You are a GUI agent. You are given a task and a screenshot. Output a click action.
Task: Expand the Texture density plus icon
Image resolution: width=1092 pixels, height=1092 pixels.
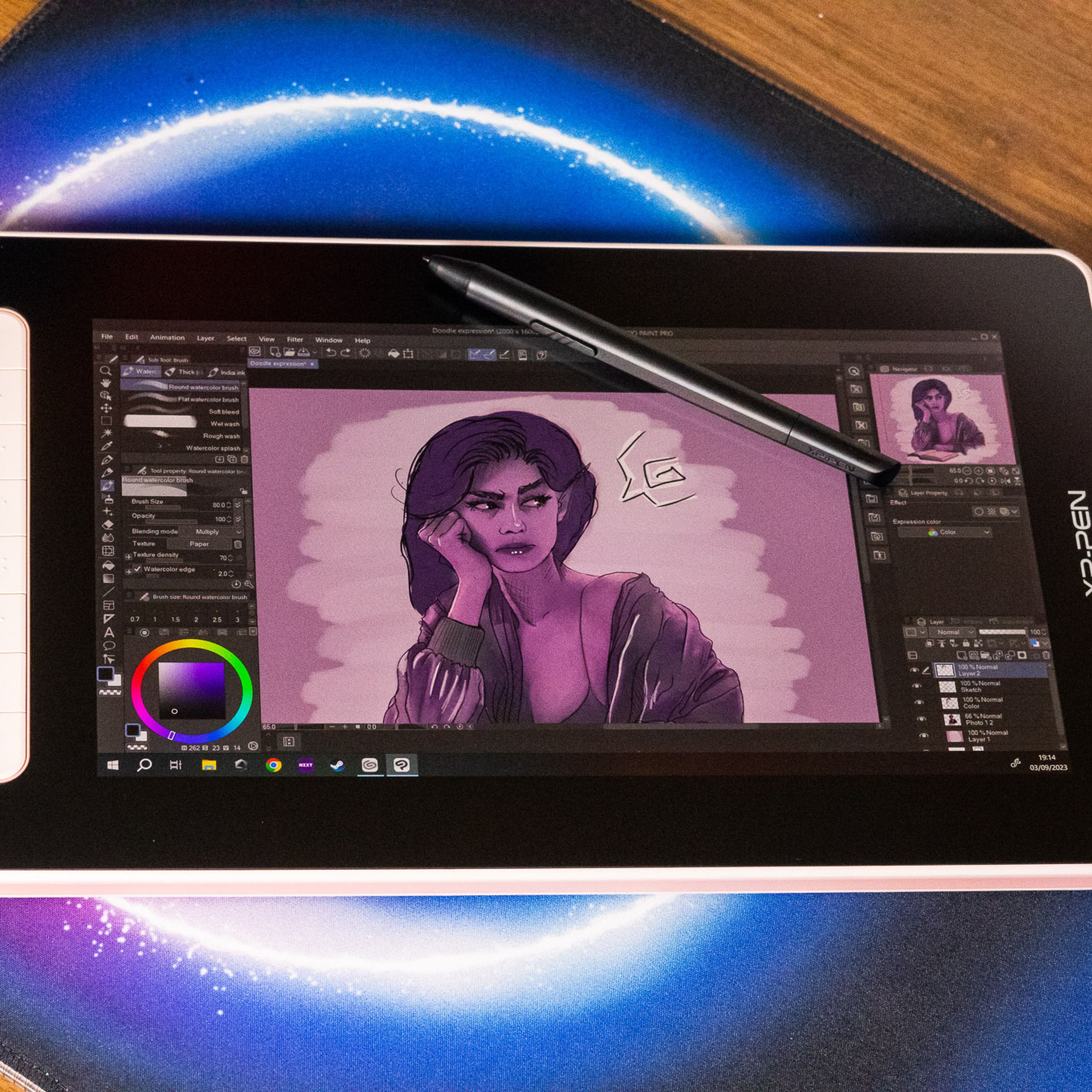tap(129, 557)
